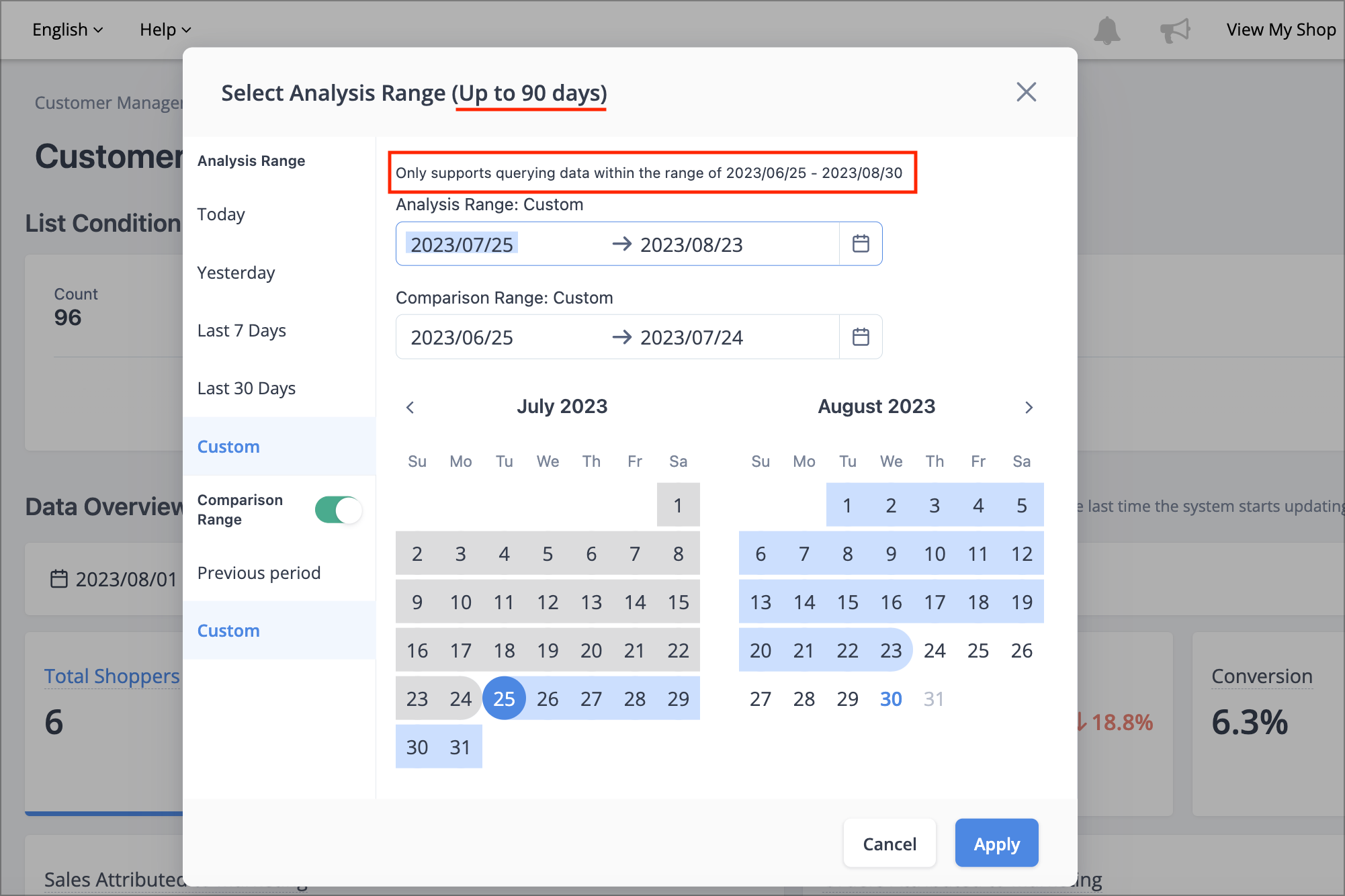
Task: Turn off the Comparison Range toggle
Action: [x=338, y=510]
